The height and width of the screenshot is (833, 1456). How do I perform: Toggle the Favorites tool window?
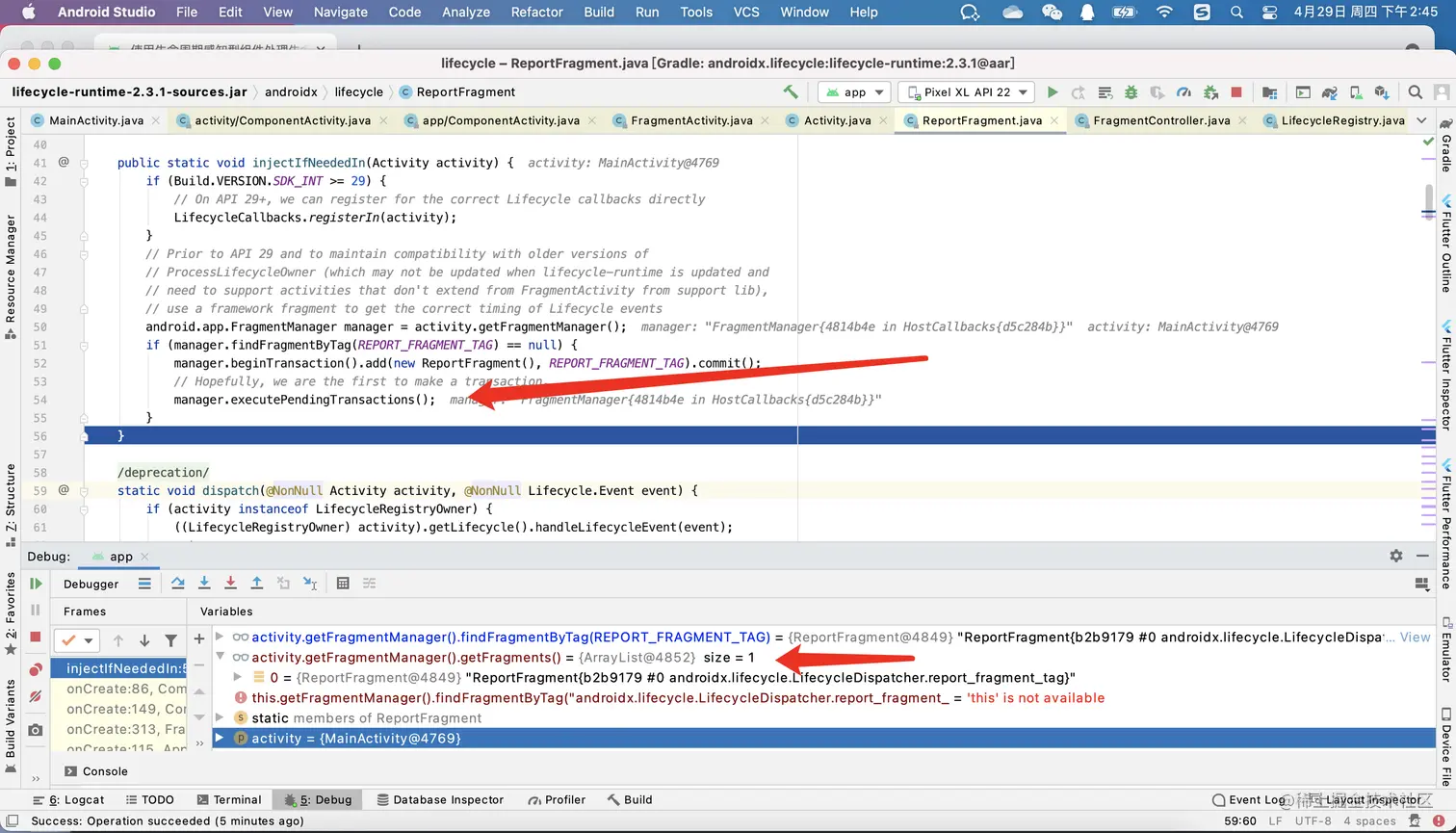tap(11, 612)
